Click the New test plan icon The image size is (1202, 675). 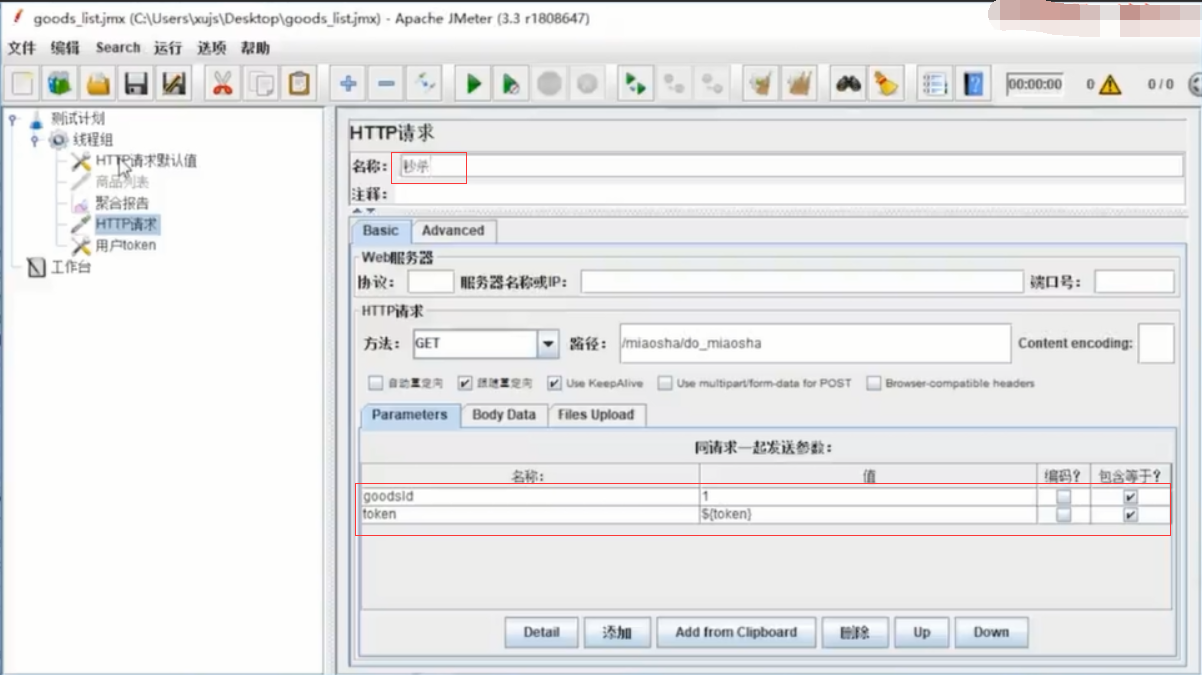(x=23, y=84)
